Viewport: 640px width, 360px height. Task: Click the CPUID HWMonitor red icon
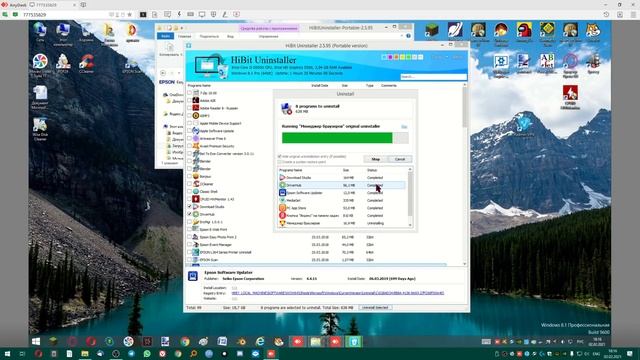point(196,199)
